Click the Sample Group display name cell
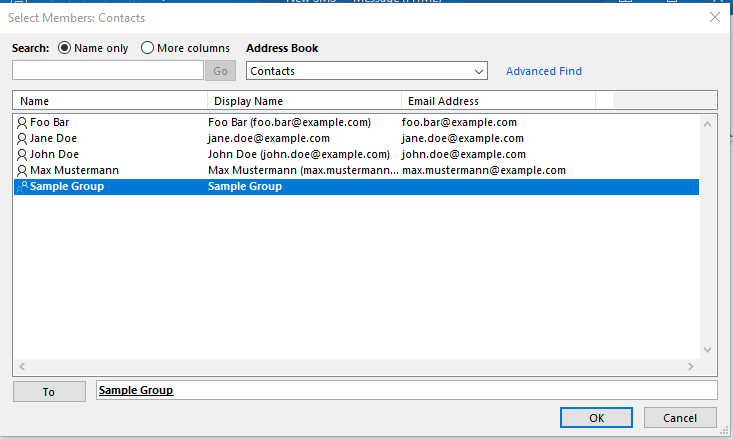This screenshot has width=733, height=439. pyautogui.click(x=245, y=187)
